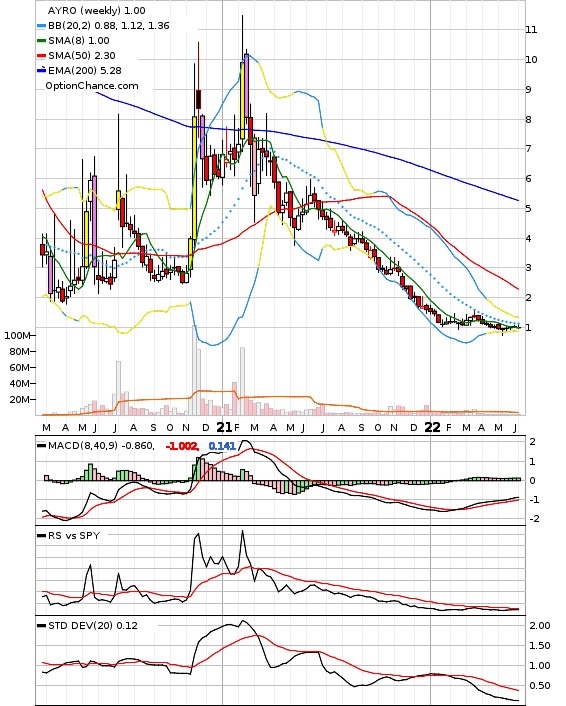The image size is (566, 706).
Task: Click the black MACD legend line marker
Action: (x=41, y=446)
